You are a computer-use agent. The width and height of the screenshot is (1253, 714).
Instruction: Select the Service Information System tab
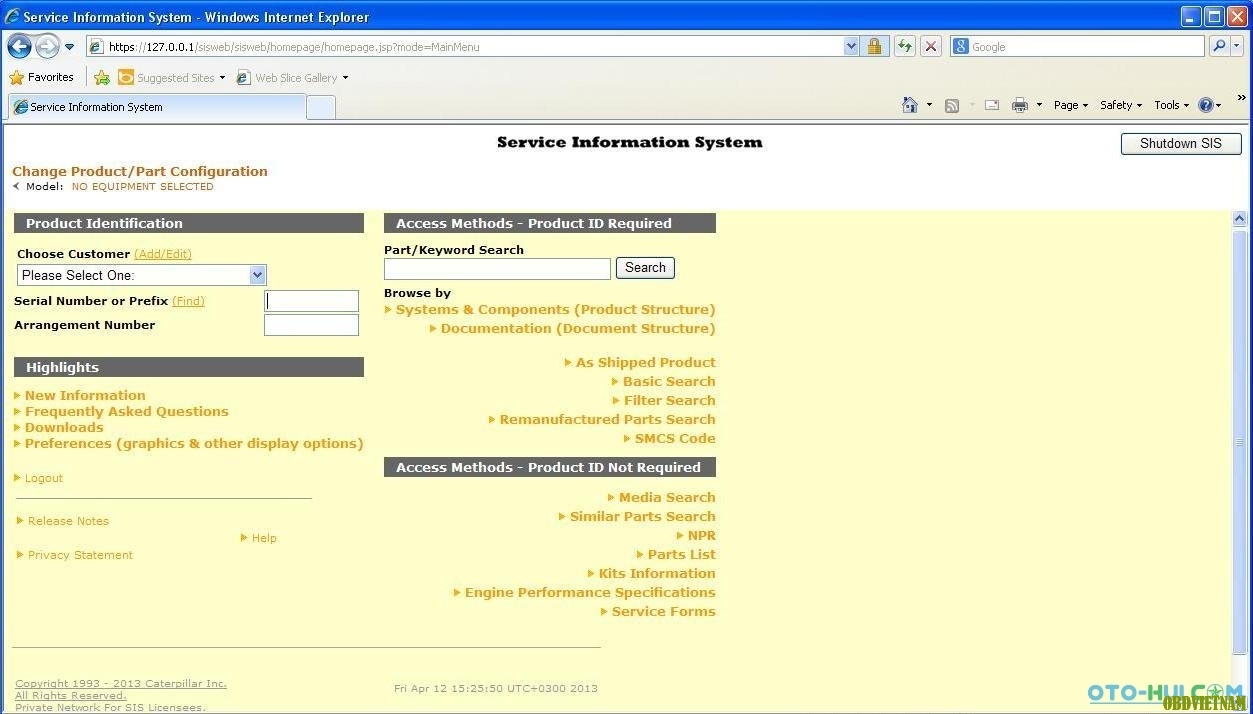click(x=156, y=107)
